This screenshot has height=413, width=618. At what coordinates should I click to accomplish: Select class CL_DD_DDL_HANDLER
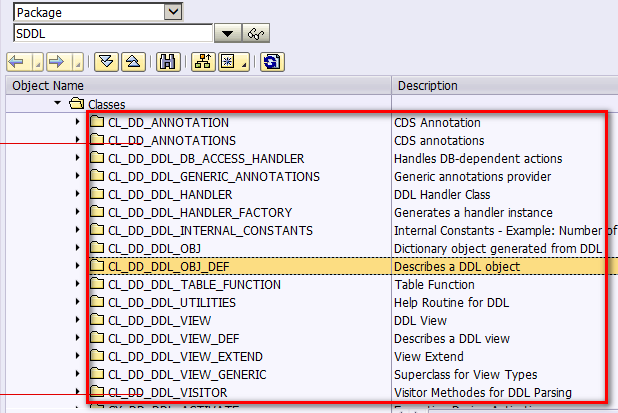pos(170,195)
